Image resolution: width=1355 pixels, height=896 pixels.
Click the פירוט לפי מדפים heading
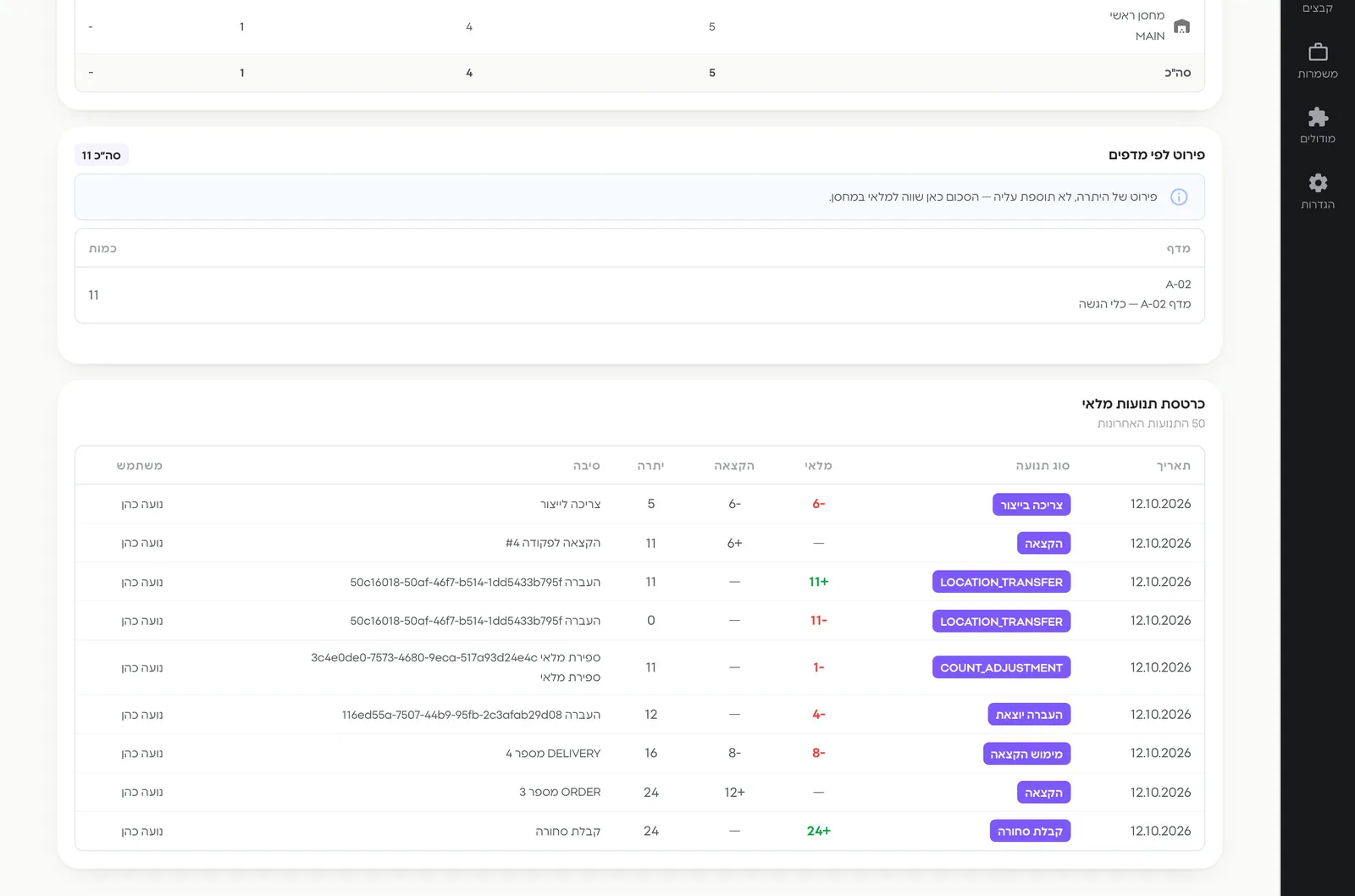coord(1156,155)
